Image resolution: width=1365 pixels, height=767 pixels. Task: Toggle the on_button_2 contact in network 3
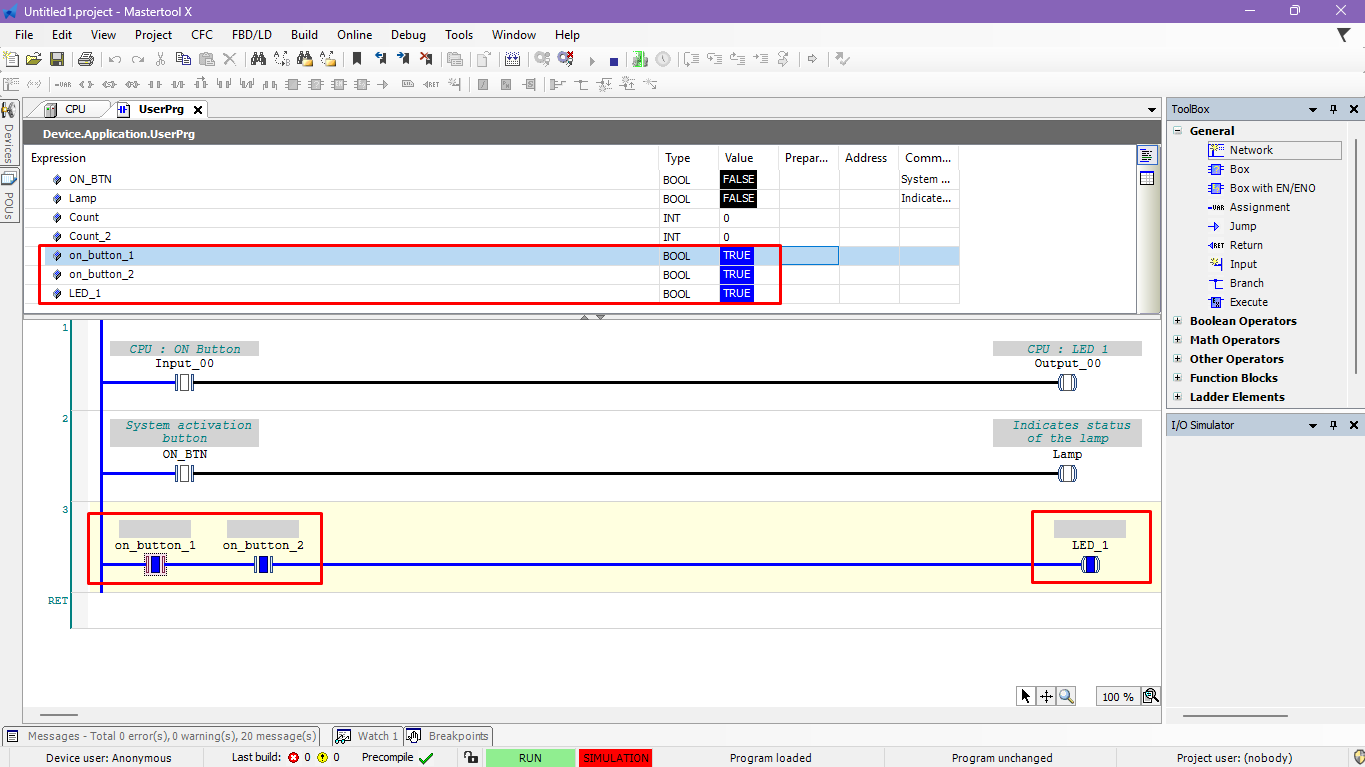tap(263, 565)
